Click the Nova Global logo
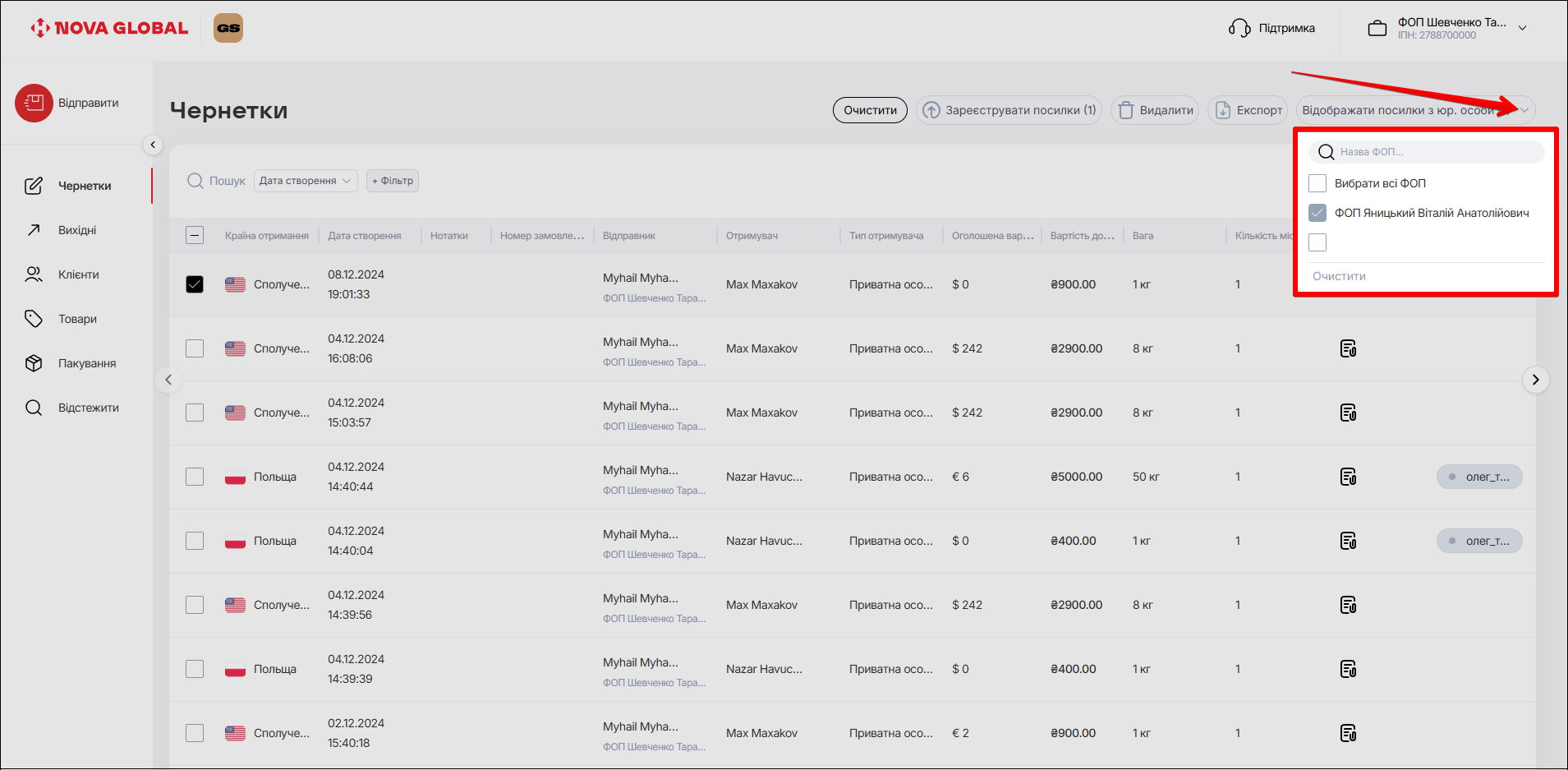The height and width of the screenshot is (770, 1568). (109, 28)
